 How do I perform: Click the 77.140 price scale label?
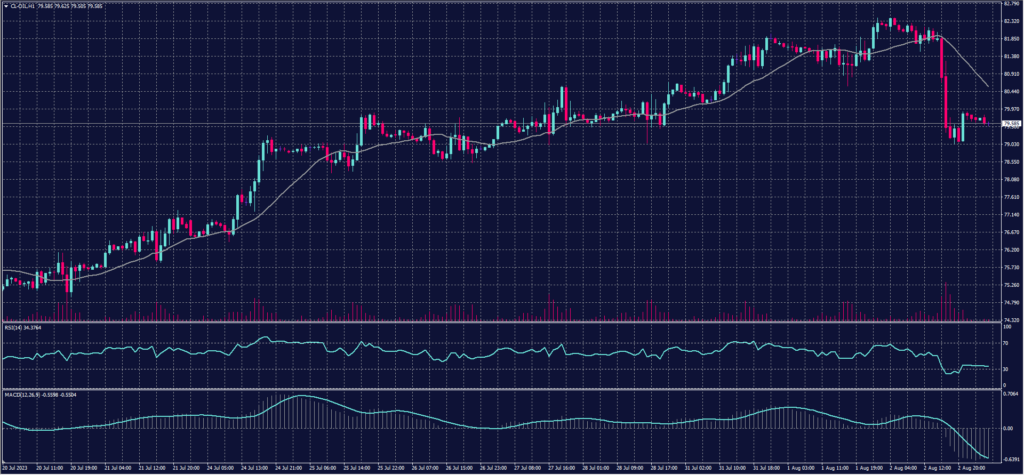[1010, 197]
